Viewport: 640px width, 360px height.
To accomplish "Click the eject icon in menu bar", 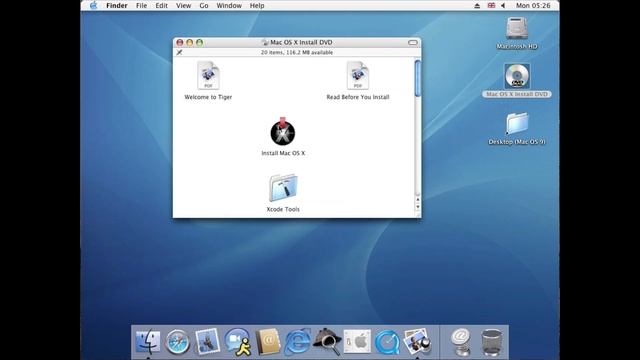I will click(477, 6).
